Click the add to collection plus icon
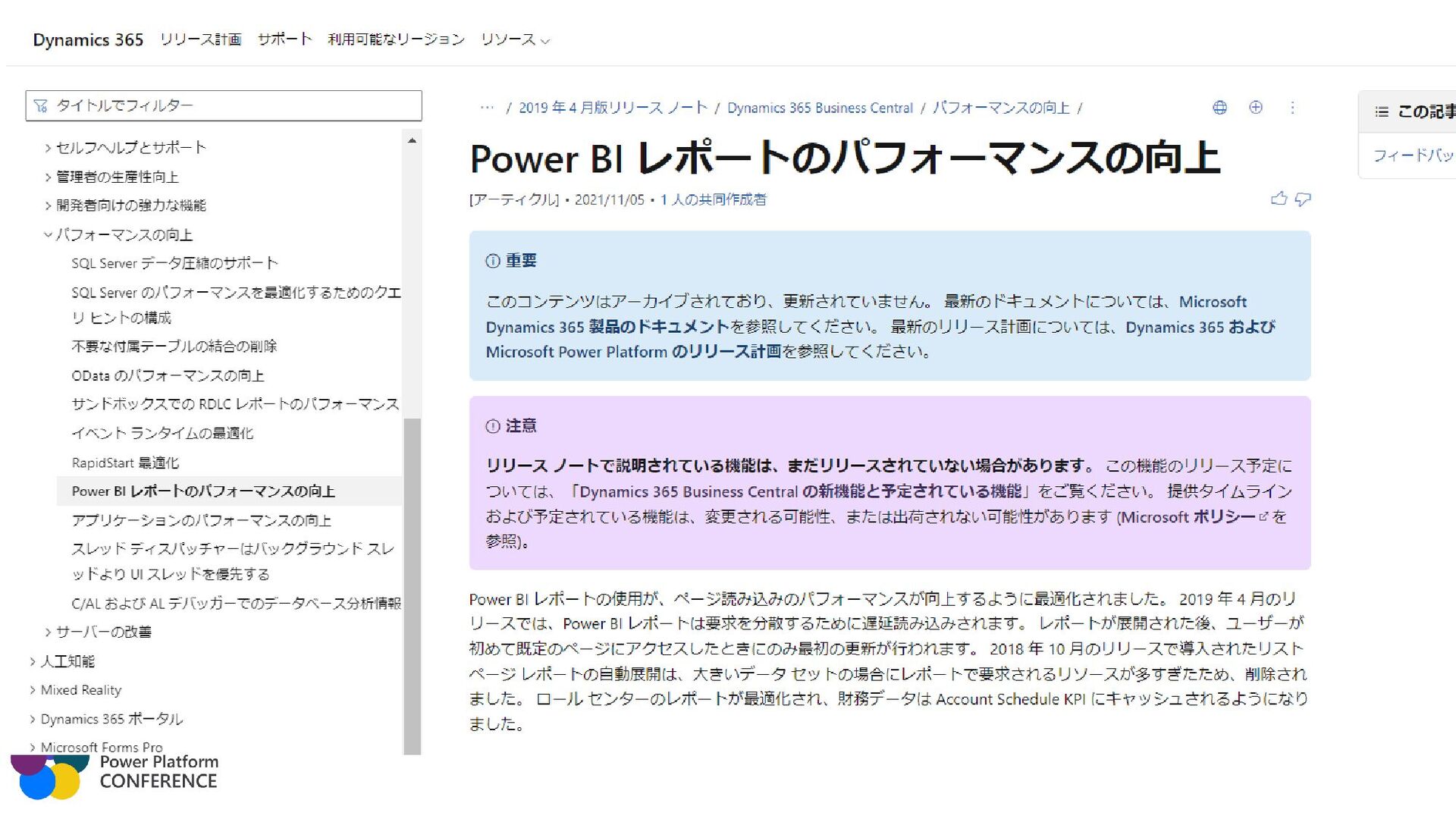This screenshot has width=1456, height=819. (x=1256, y=108)
